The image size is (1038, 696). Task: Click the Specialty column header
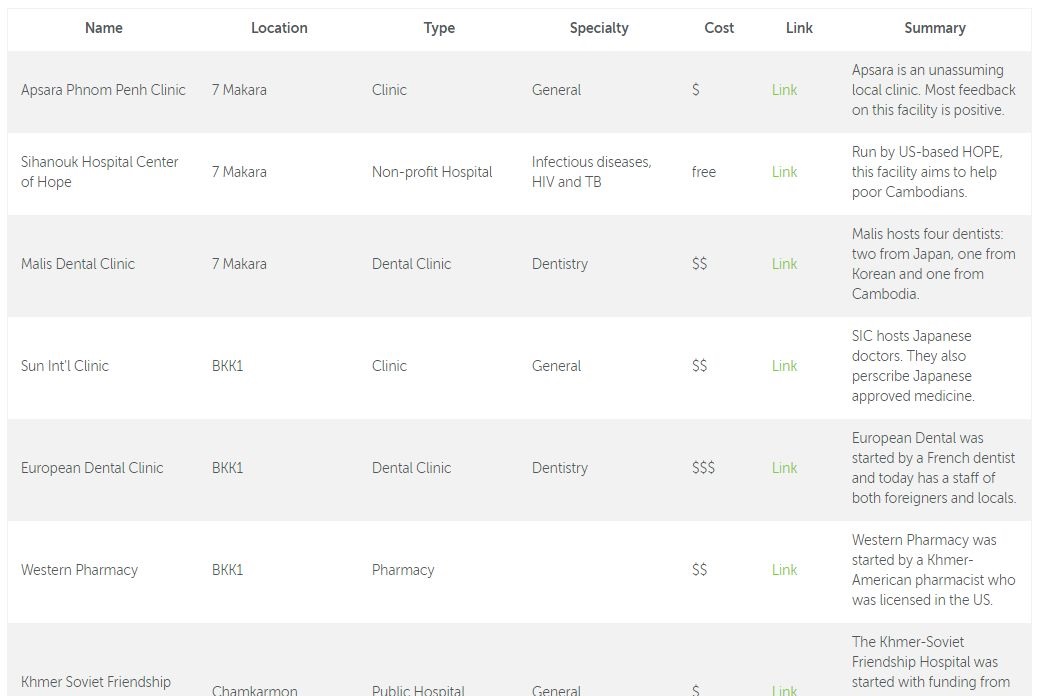(x=599, y=28)
